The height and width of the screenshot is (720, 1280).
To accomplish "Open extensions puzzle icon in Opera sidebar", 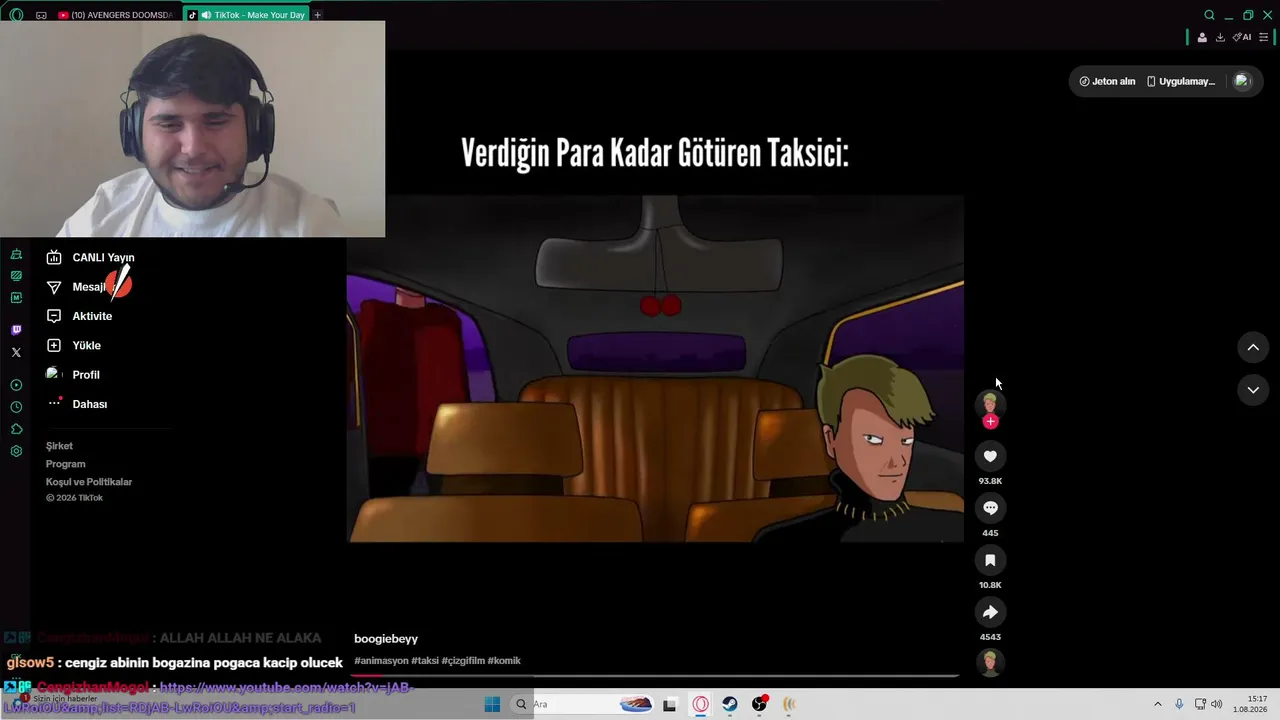I will tap(16, 429).
